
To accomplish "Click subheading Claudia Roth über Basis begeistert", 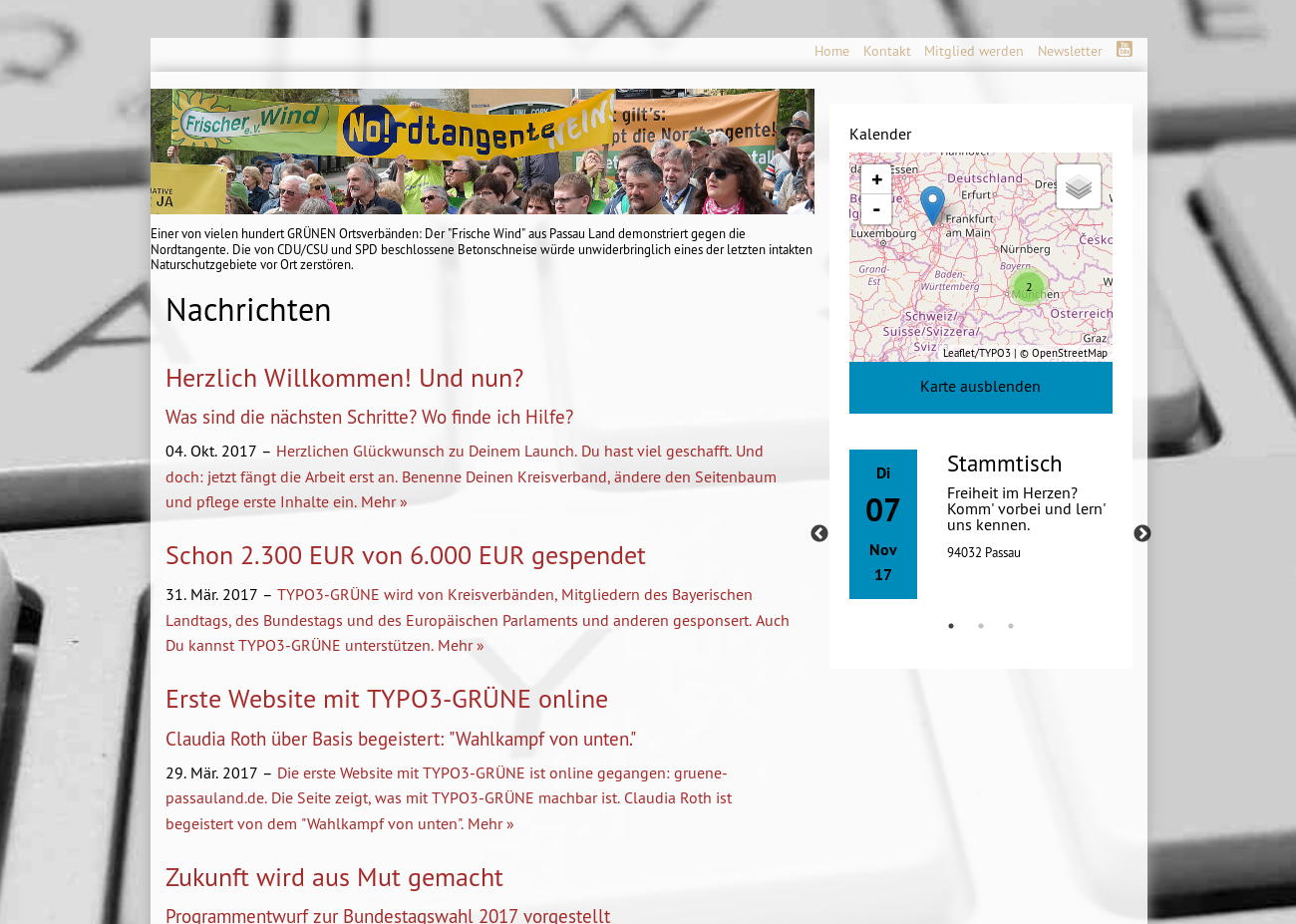I will click(x=400, y=739).
